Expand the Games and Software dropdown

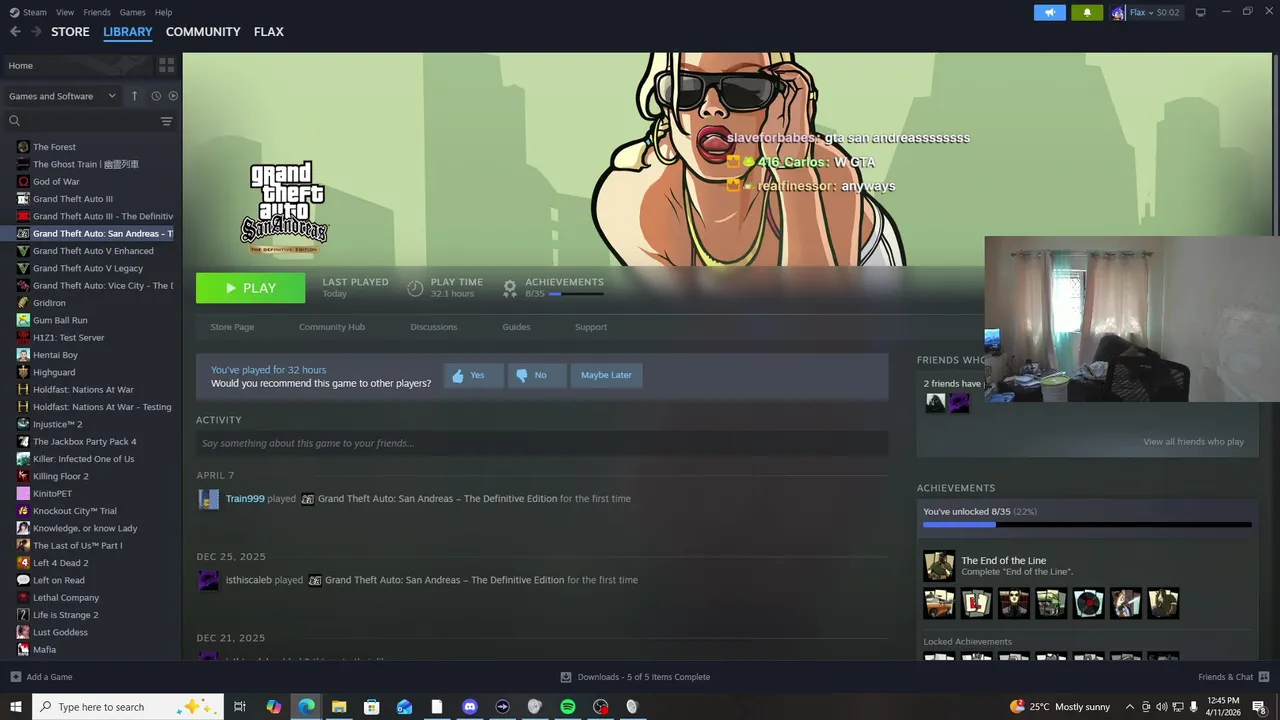[62, 96]
